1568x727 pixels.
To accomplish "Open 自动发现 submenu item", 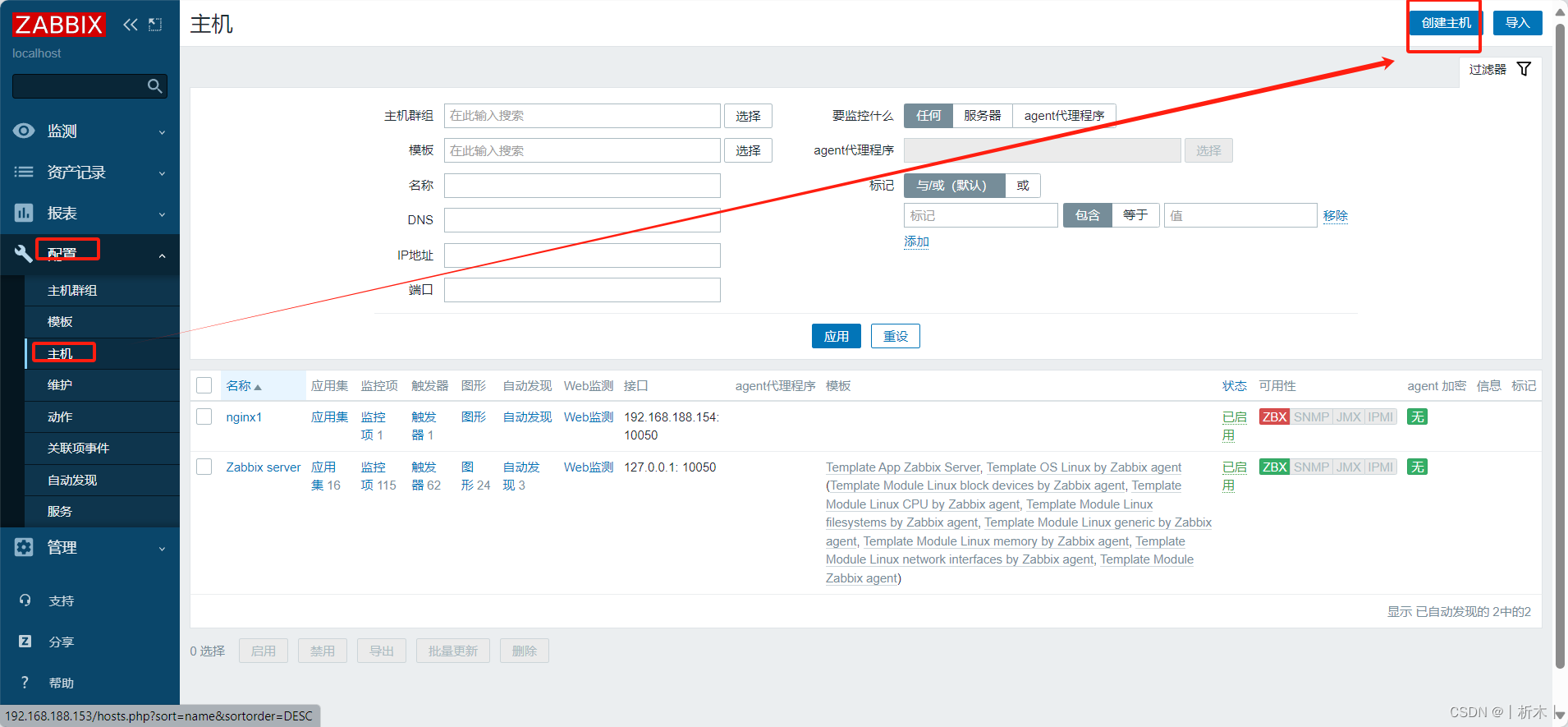I will click(x=102, y=481).
